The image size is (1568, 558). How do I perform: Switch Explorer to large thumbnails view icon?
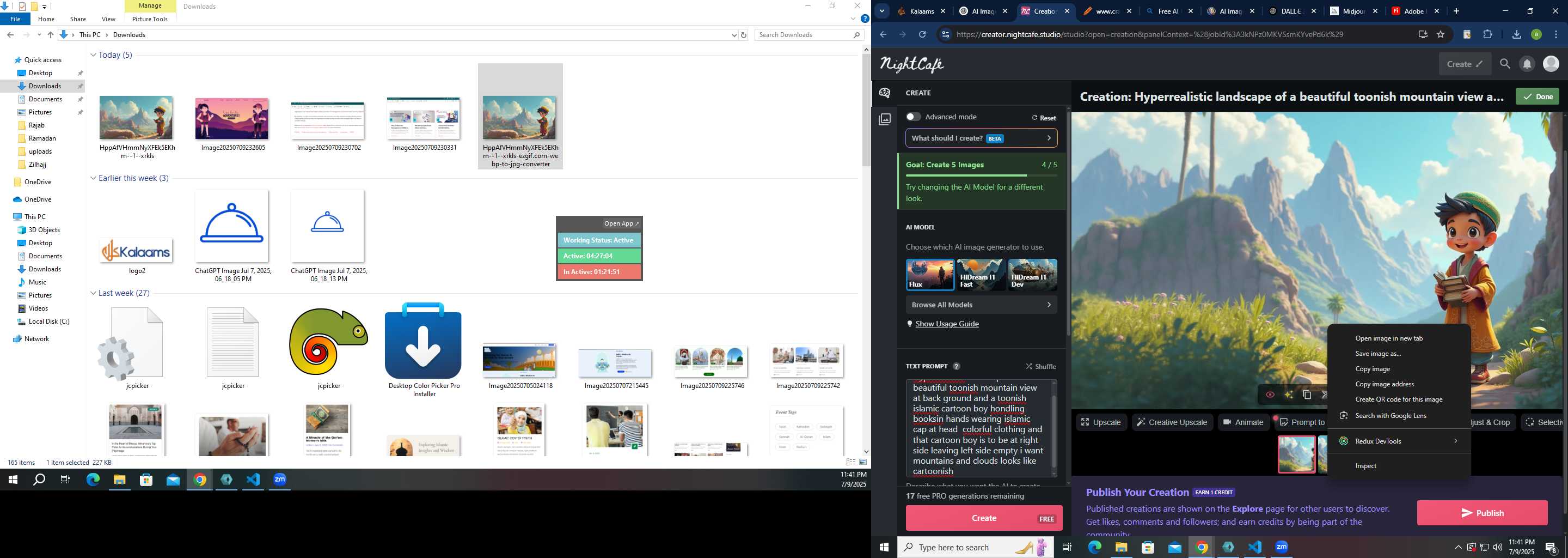[863, 462]
